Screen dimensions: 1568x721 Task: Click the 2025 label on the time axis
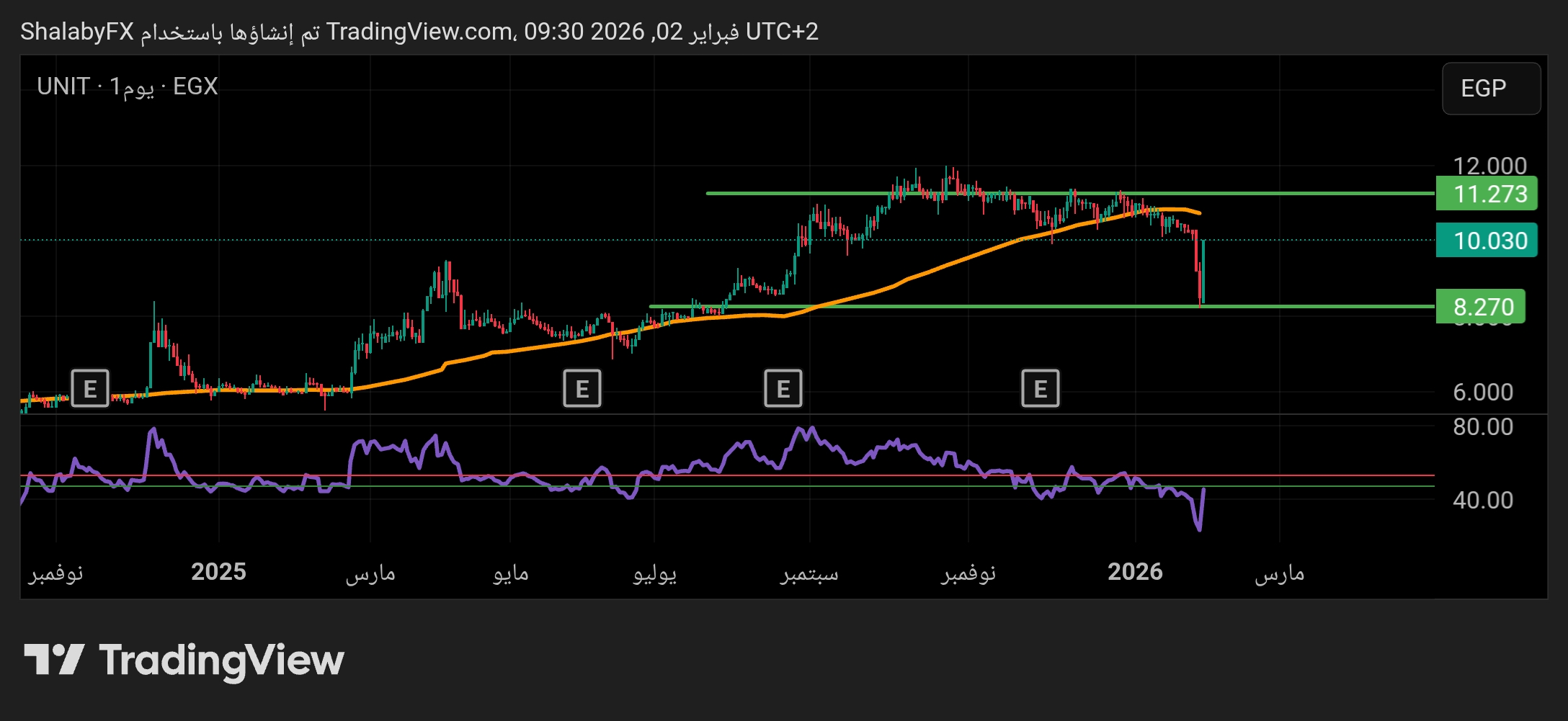point(218,572)
